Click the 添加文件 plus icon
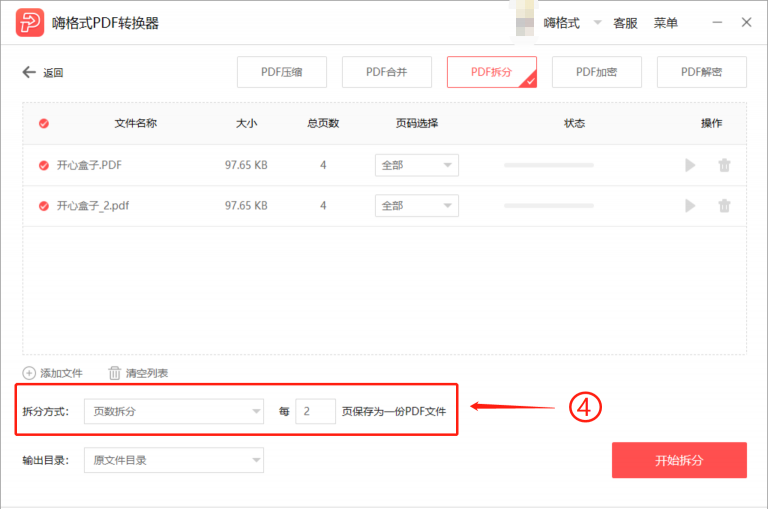768x509 pixels. (x=29, y=373)
